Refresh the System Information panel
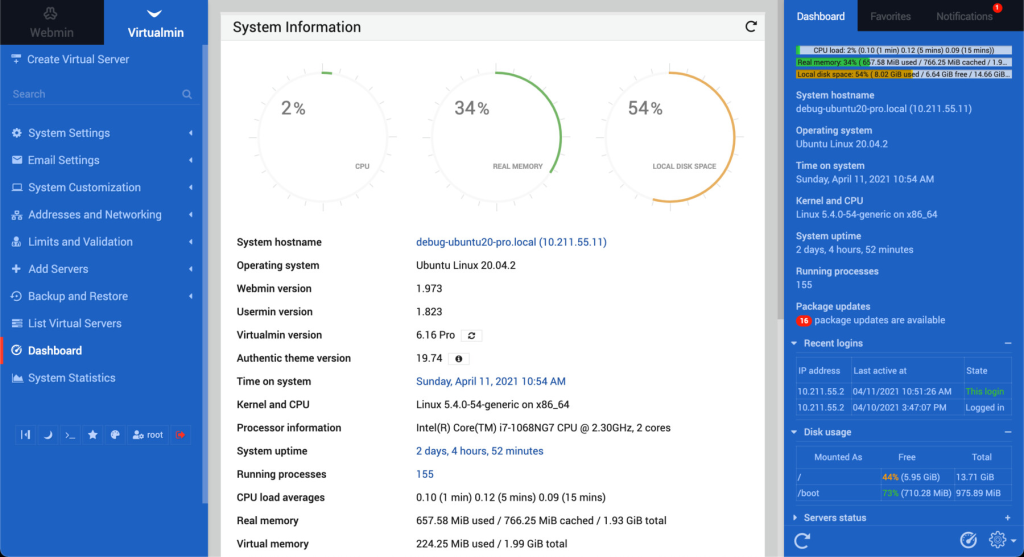The image size is (1024, 557). pyautogui.click(x=751, y=27)
